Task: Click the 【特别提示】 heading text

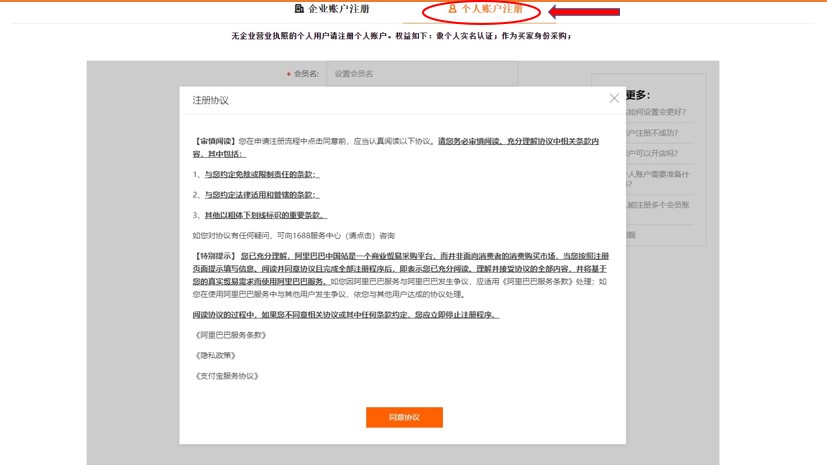Action: pyautogui.click(x=214, y=256)
